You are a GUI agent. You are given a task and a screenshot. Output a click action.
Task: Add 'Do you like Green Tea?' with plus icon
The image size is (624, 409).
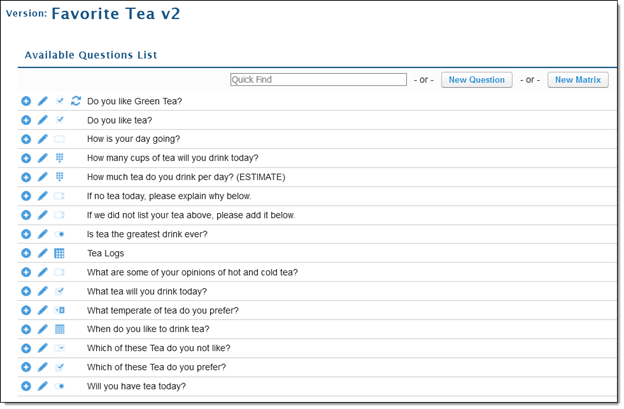[x=26, y=101]
